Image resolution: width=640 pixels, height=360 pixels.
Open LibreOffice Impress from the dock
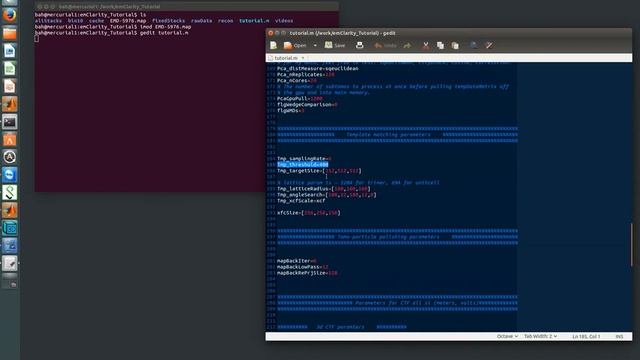coord(10,86)
